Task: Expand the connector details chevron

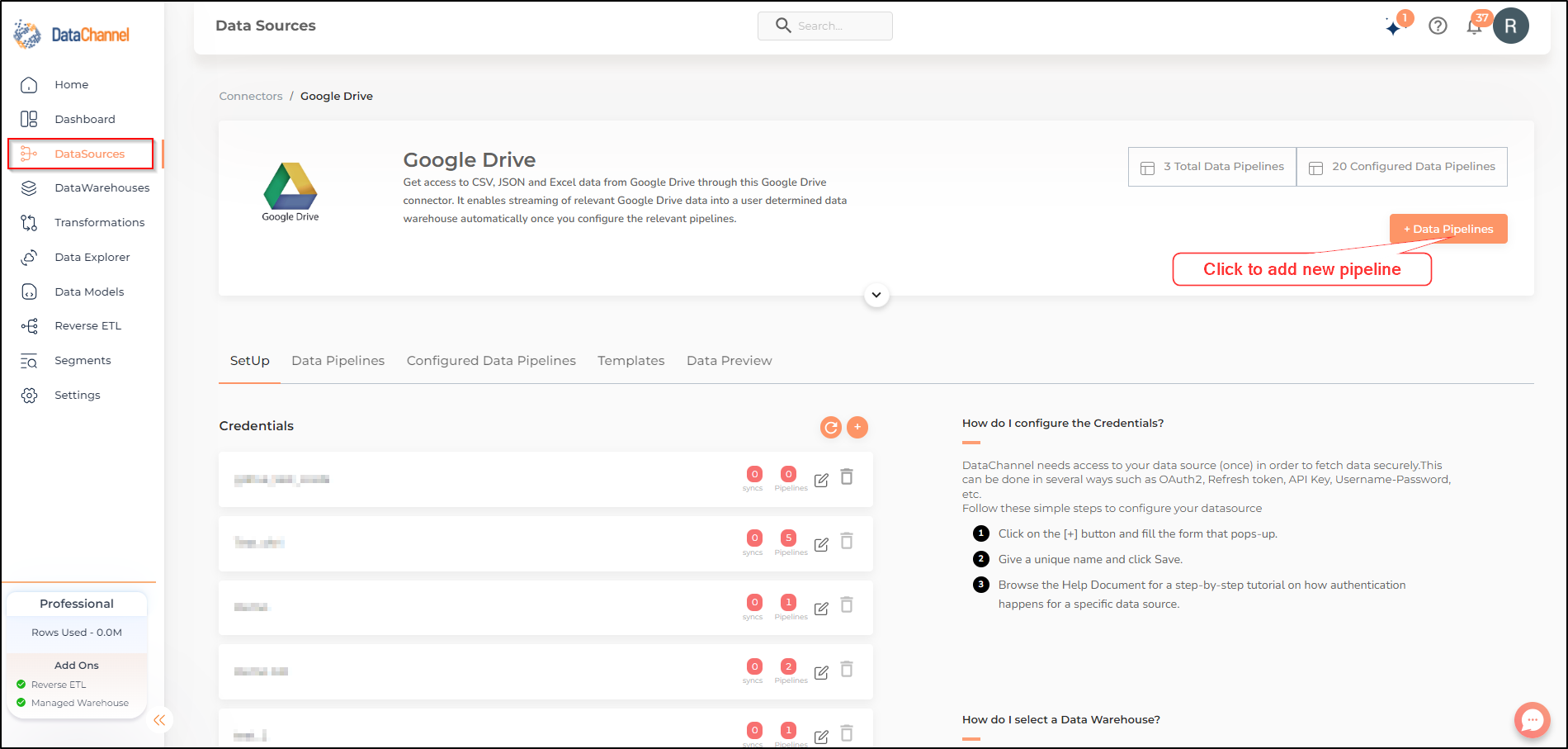Action: click(x=876, y=295)
